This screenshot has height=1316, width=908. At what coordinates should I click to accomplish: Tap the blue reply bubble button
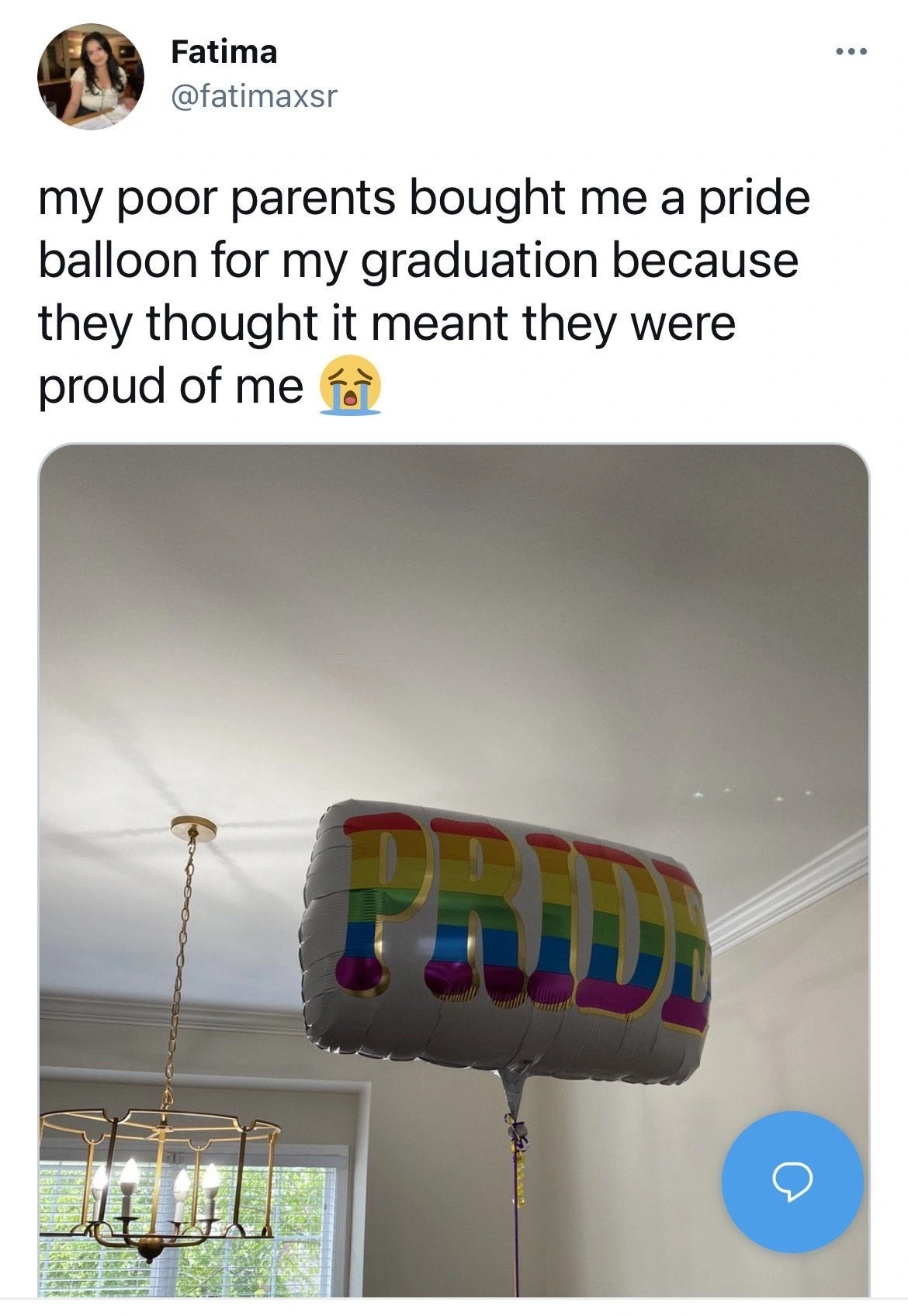click(792, 1182)
